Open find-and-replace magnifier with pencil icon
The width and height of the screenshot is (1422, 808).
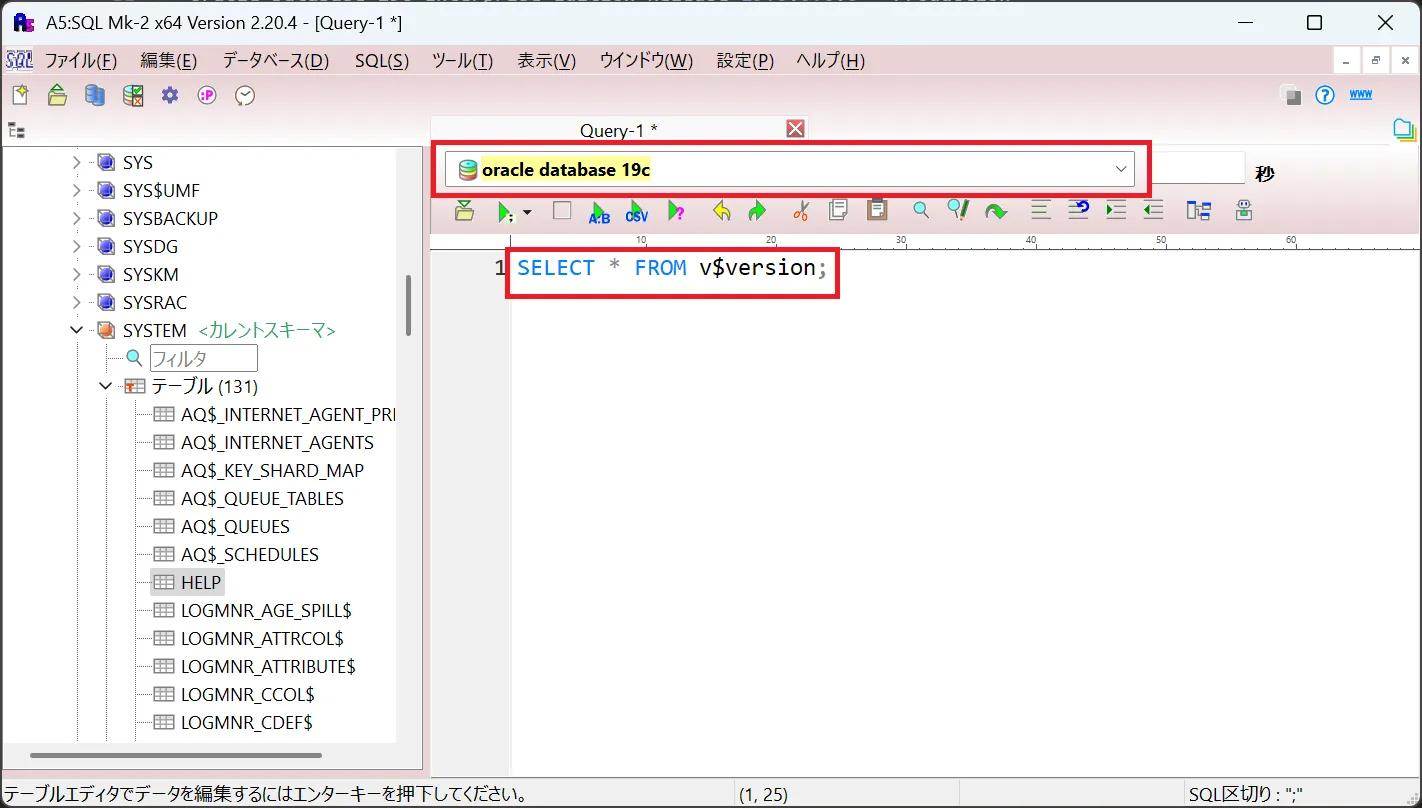coord(958,210)
